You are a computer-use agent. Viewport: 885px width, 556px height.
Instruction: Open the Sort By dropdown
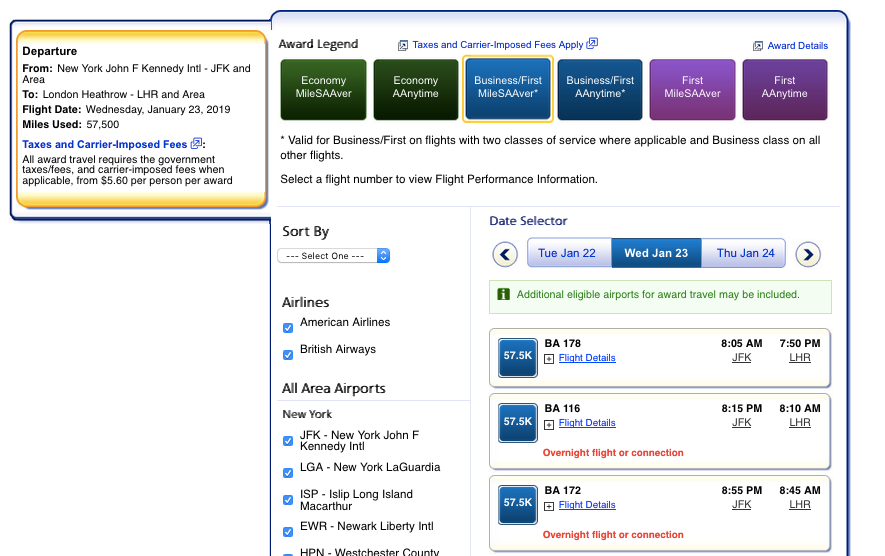[x=333, y=256]
